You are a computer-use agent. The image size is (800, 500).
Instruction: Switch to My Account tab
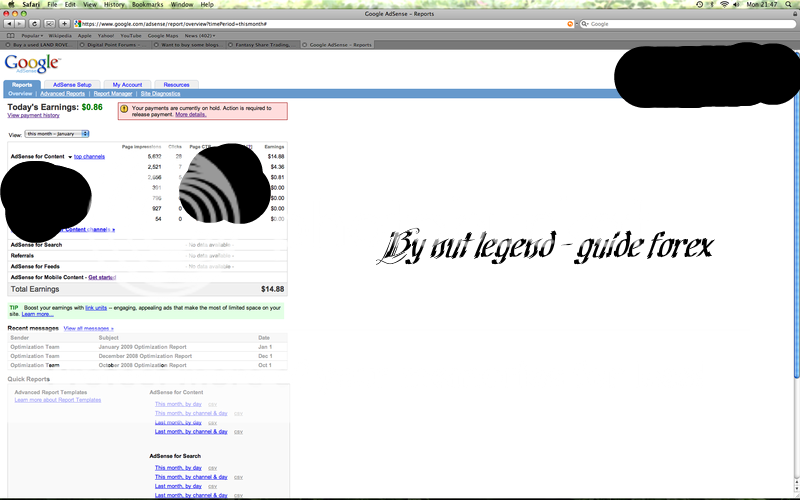point(128,85)
